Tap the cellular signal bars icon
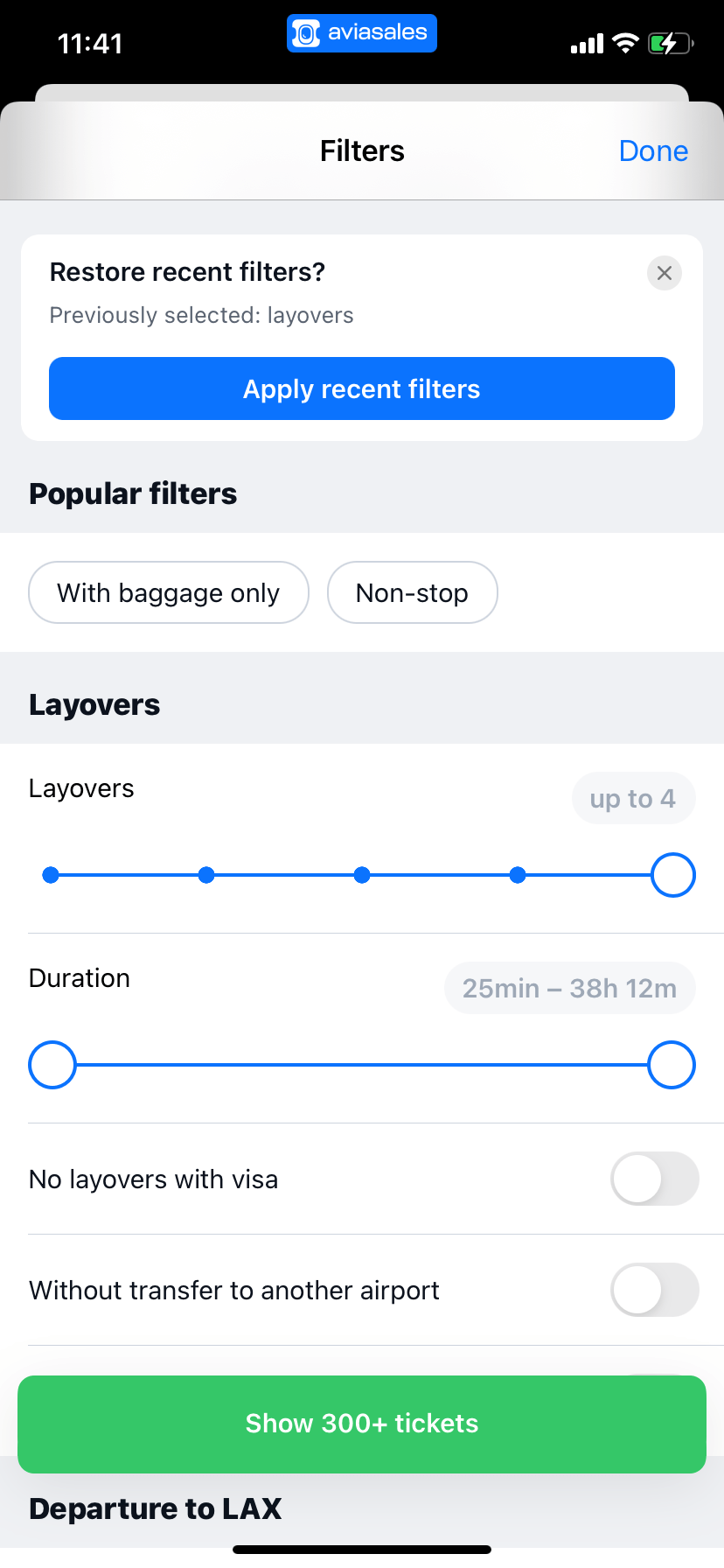 (587, 44)
